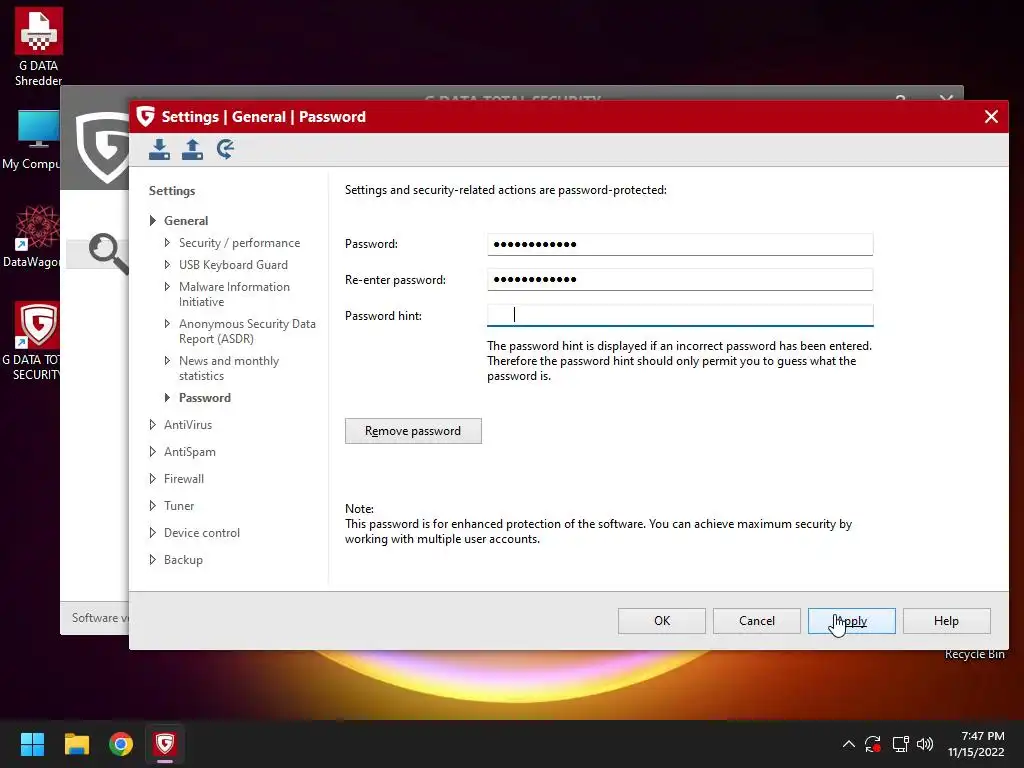Select AntiSpam settings category
1024x768 pixels.
tap(189, 451)
